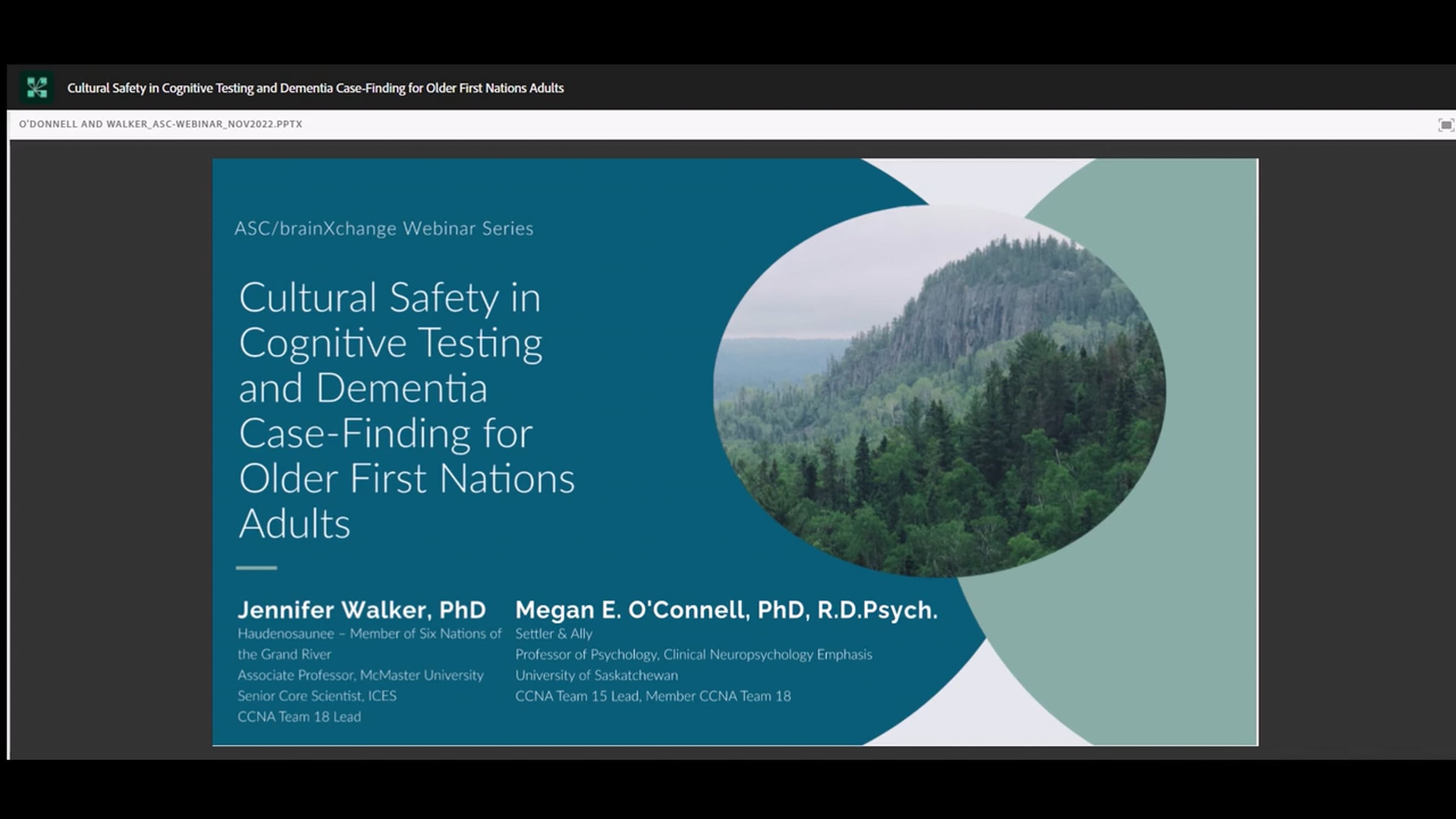Click the 'Settler & Ally' text

(x=554, y=634)
